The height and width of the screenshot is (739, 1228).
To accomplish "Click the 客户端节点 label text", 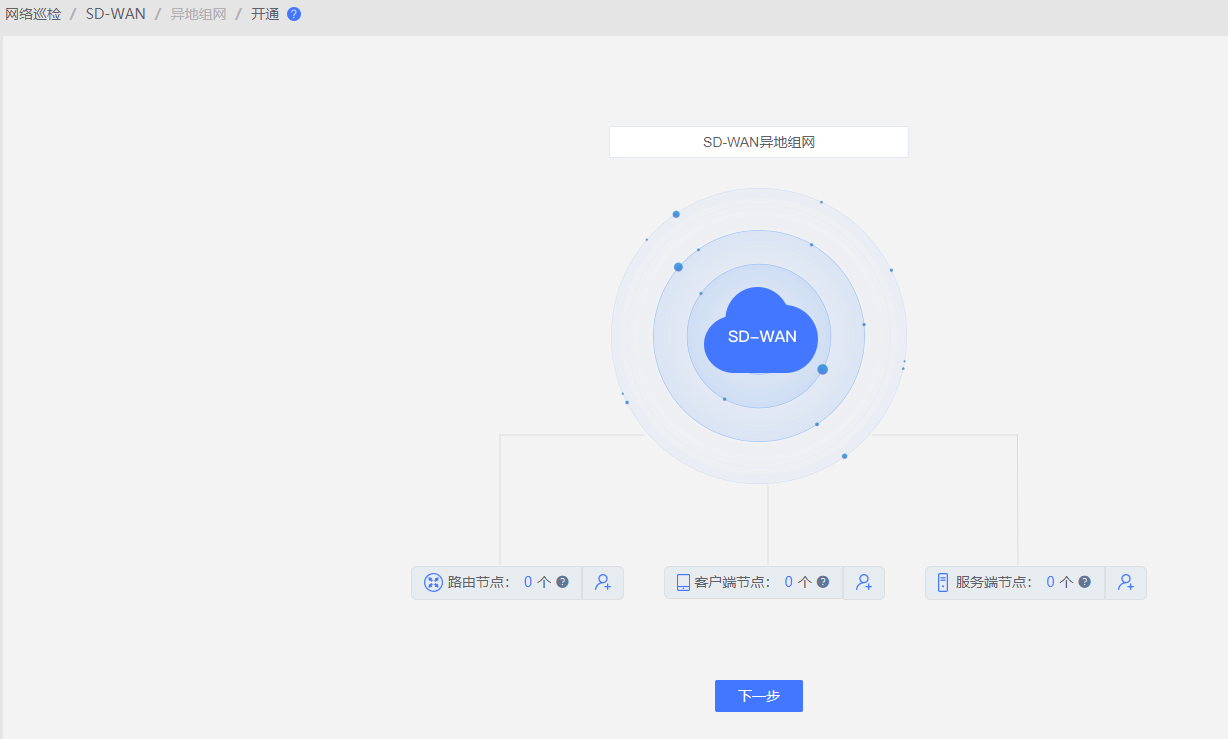I will click(x=733, y=582).
